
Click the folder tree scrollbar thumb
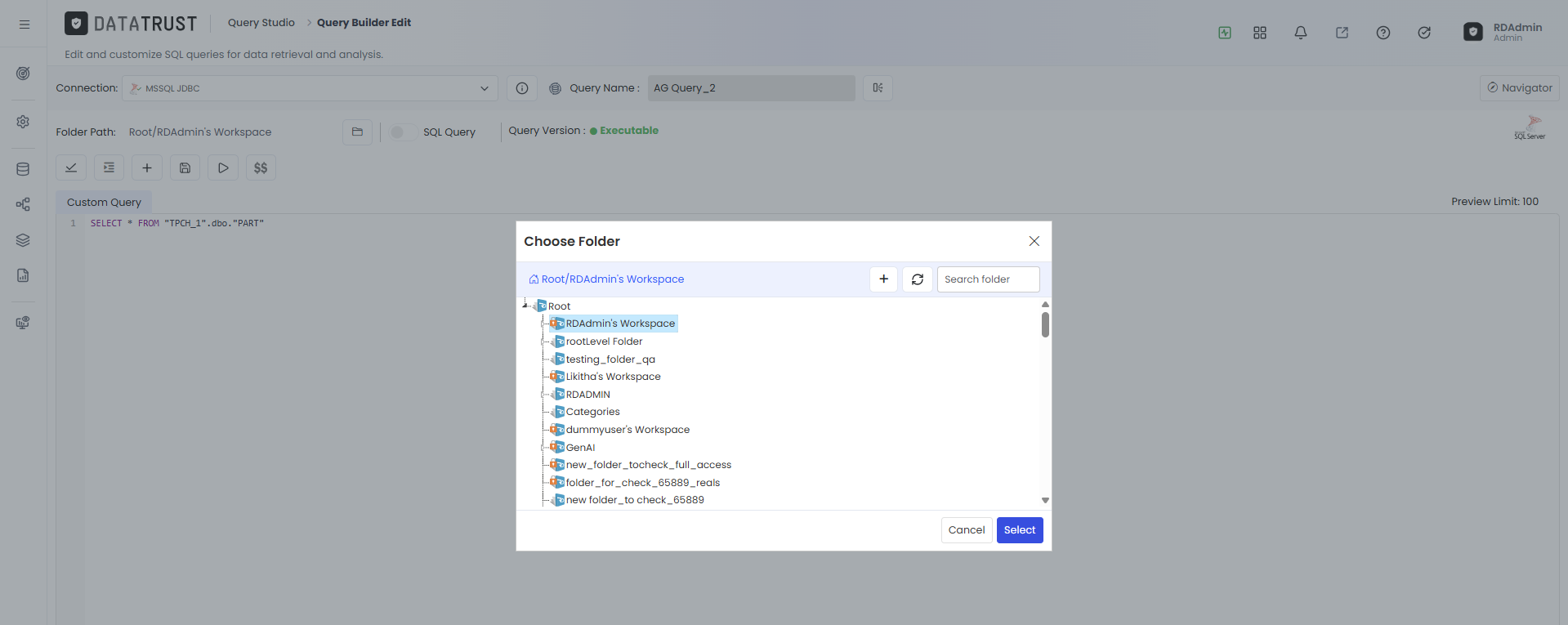point(1045,324)
